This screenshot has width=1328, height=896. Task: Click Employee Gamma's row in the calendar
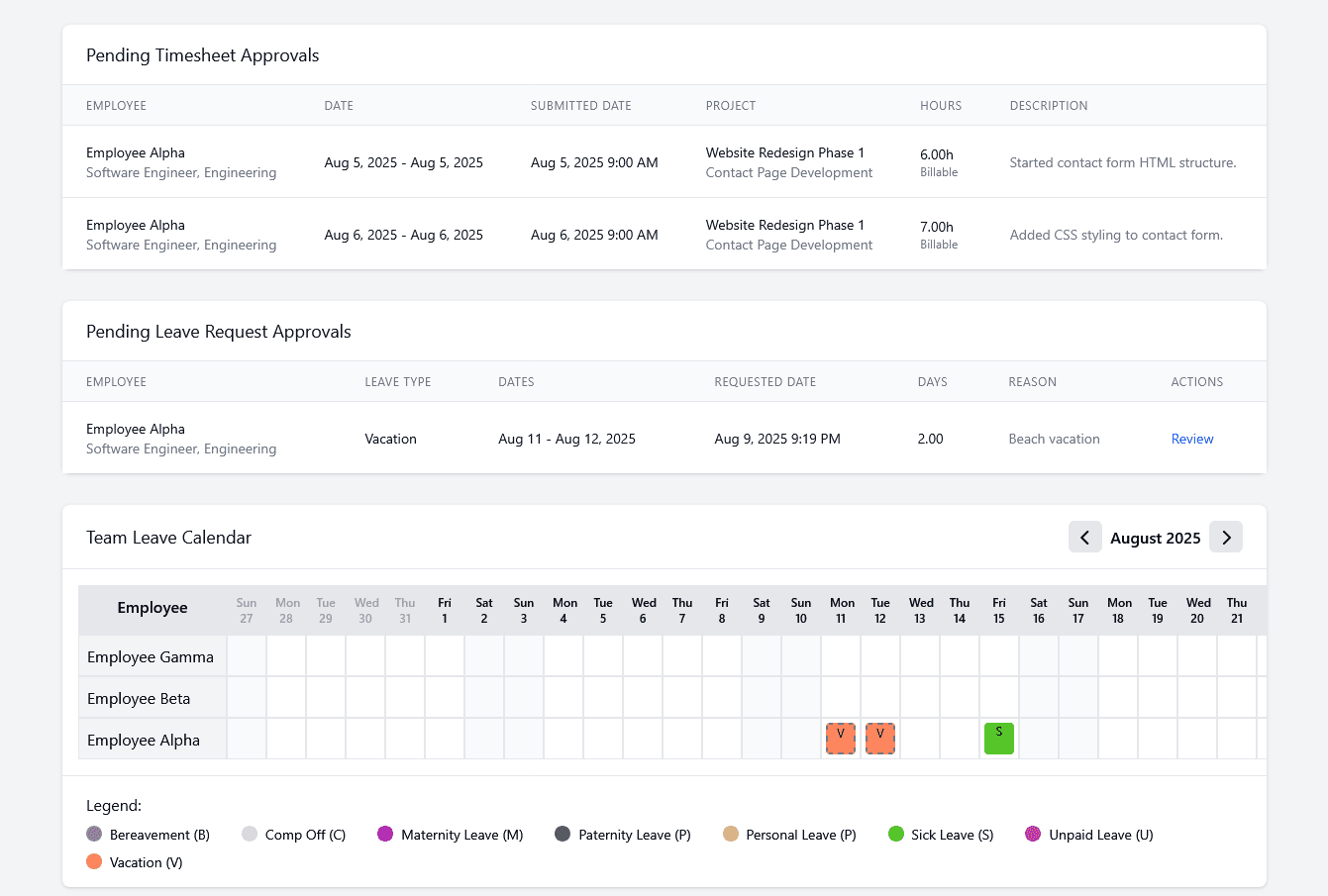[x=151, y=656]
